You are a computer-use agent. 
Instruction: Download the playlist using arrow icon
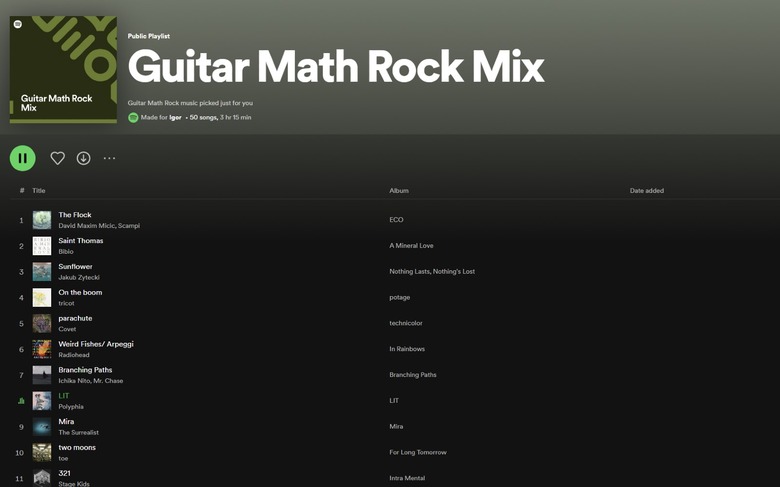click(x=83, y=158)
